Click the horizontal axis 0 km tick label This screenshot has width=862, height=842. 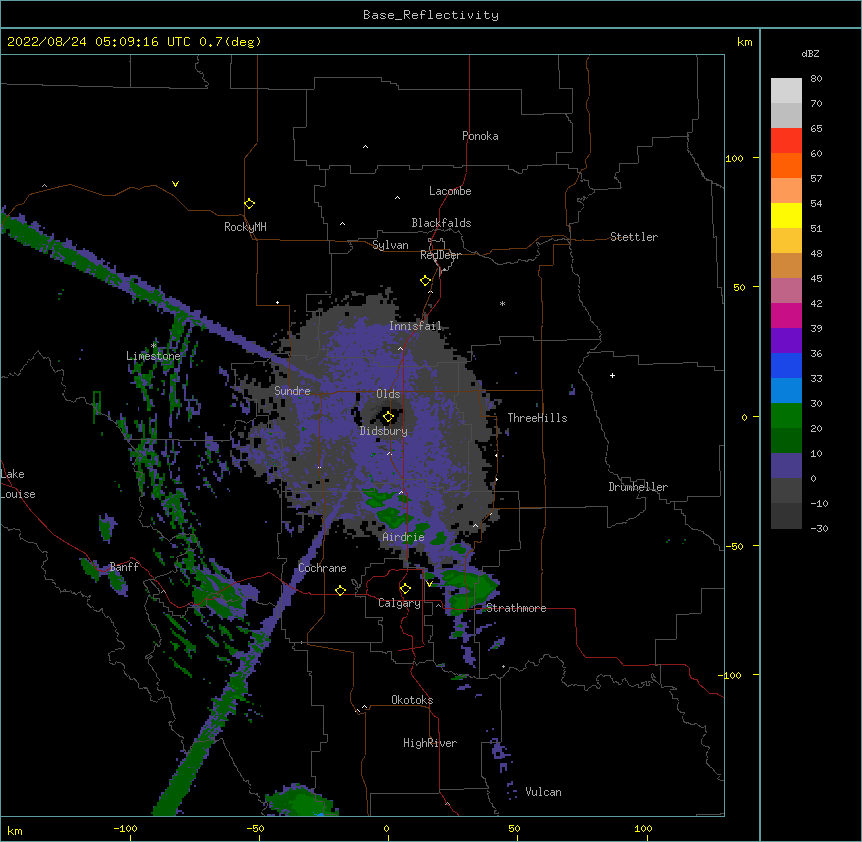(386, 829)
